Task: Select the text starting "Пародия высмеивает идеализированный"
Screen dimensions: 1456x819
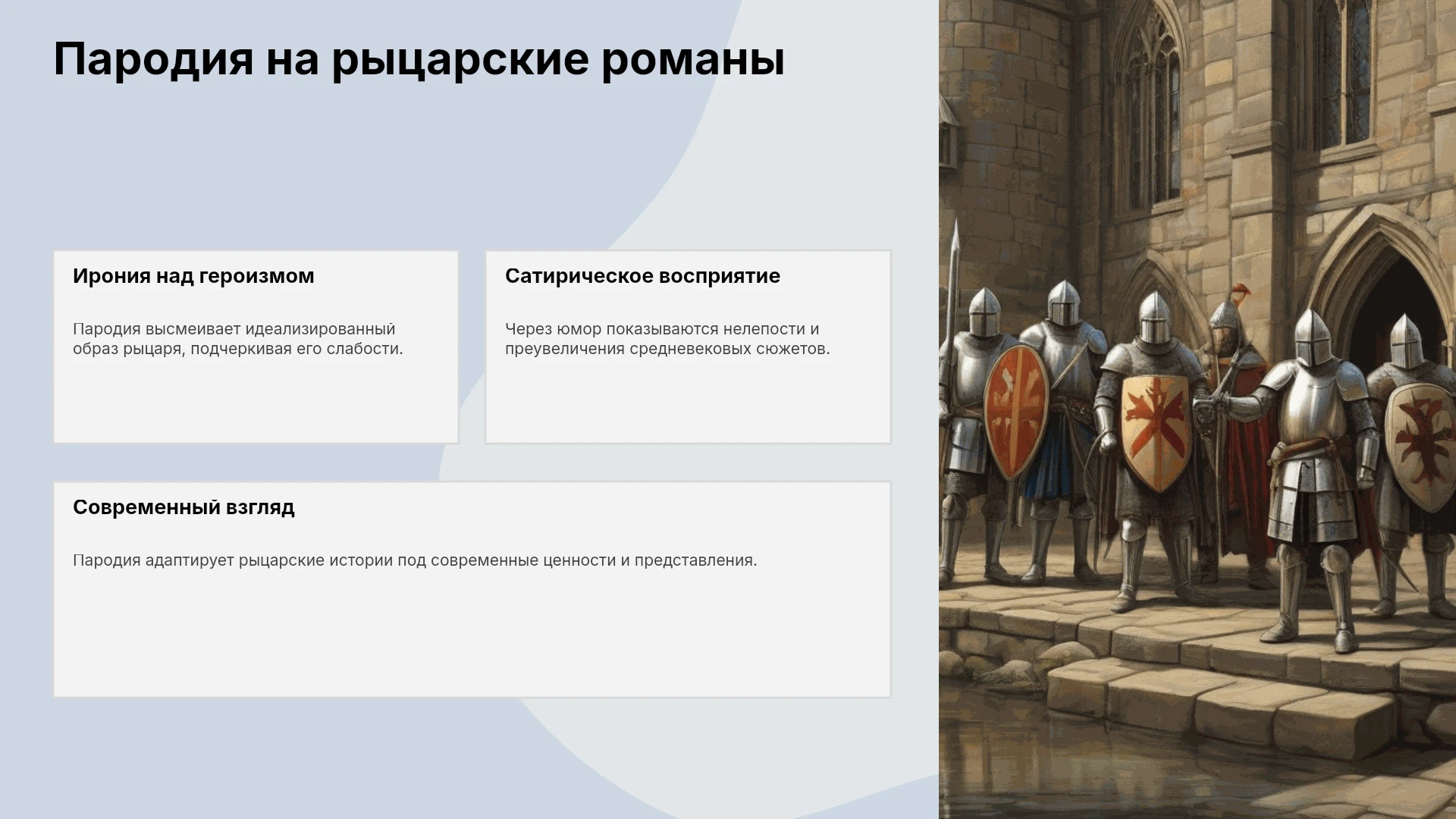Action: 238,339
